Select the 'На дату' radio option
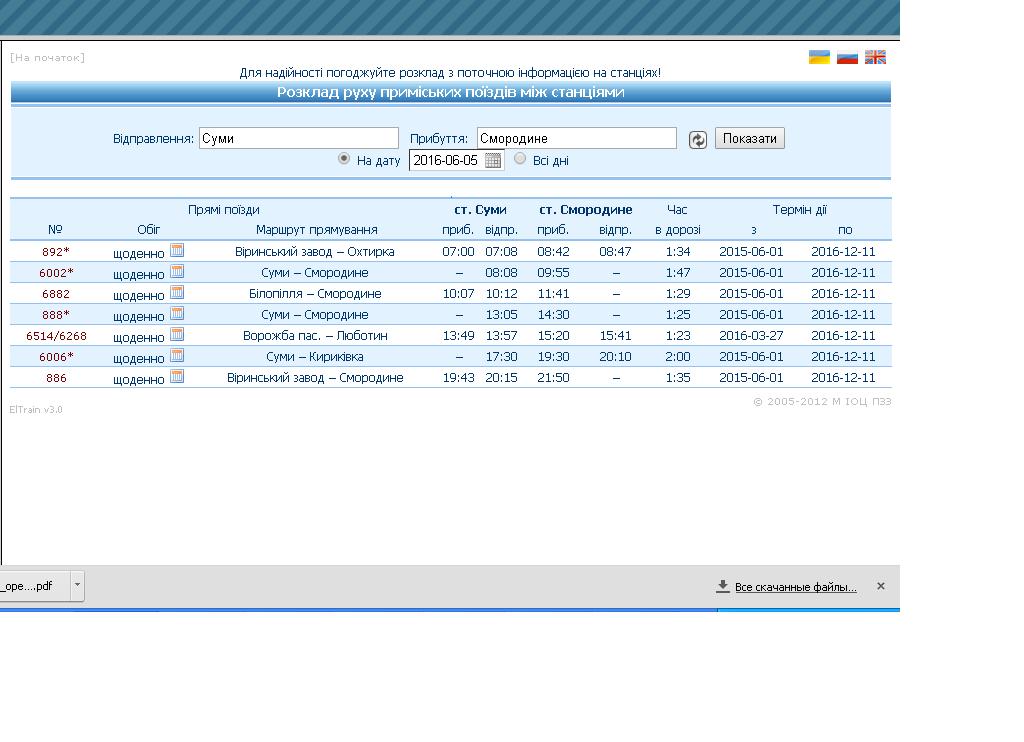This screenshot has width=1024, height=742. [x=344, y=158]
